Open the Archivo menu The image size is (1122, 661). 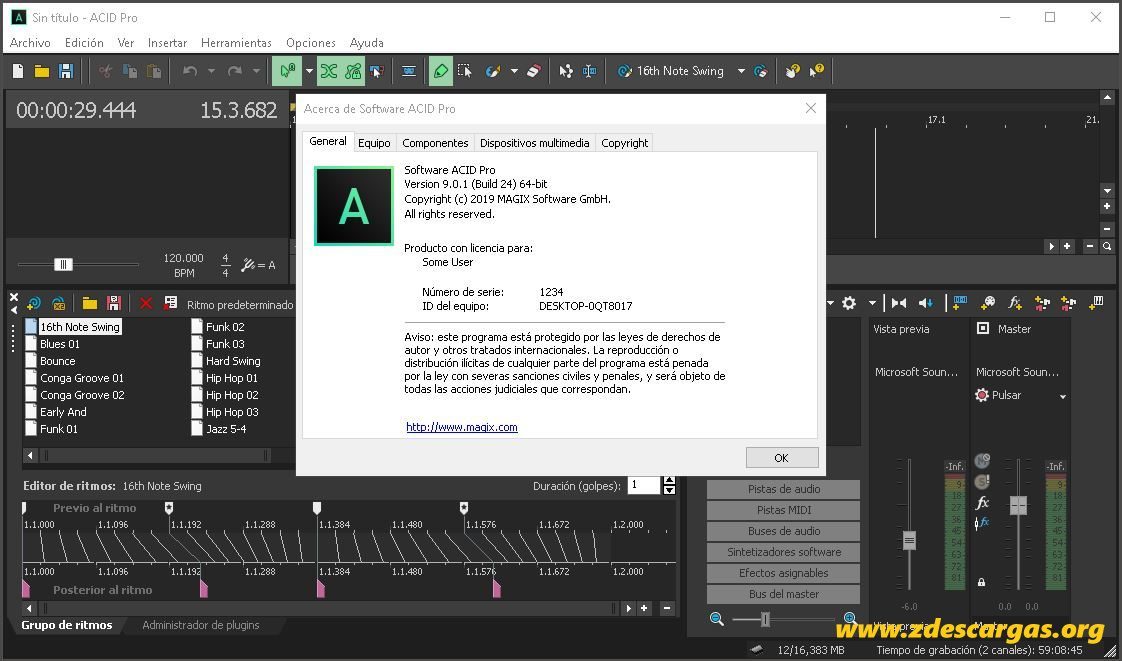[30, 42]
